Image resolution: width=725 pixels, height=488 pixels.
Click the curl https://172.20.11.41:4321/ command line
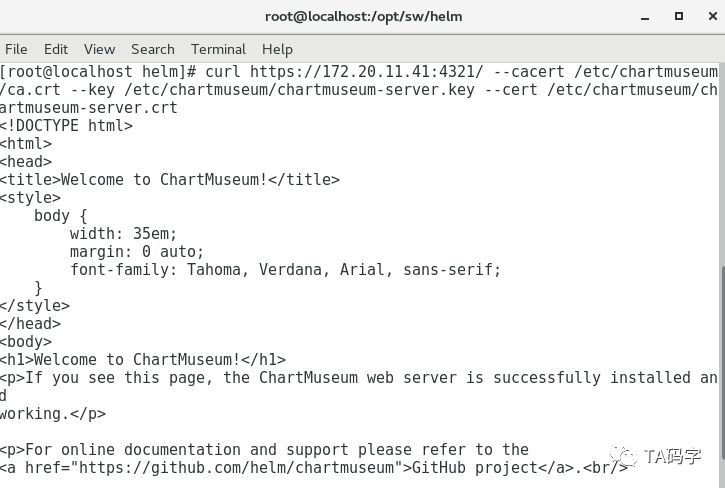coord(359,72)
